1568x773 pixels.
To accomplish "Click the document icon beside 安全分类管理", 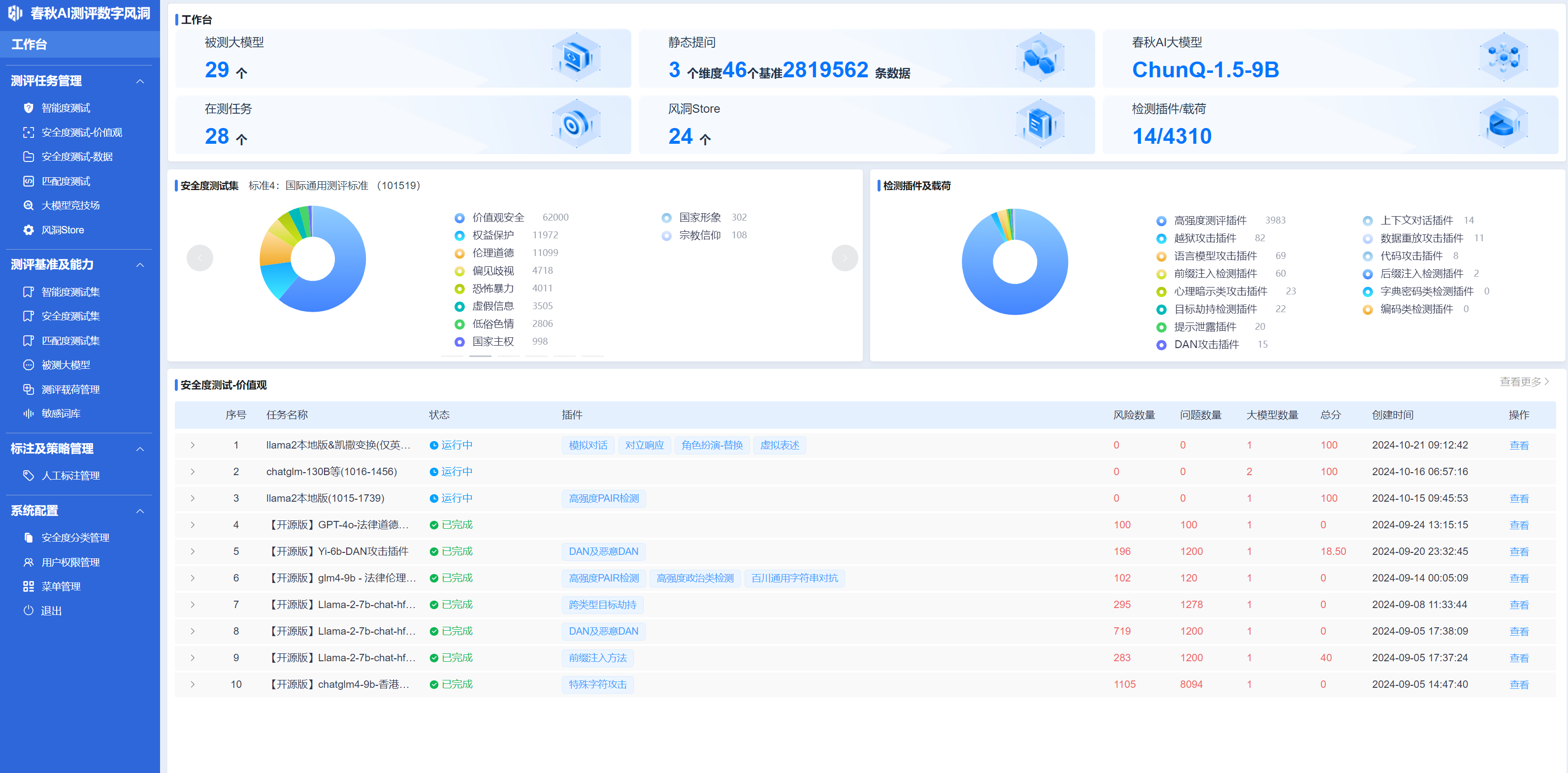I will tap(28, 538).
